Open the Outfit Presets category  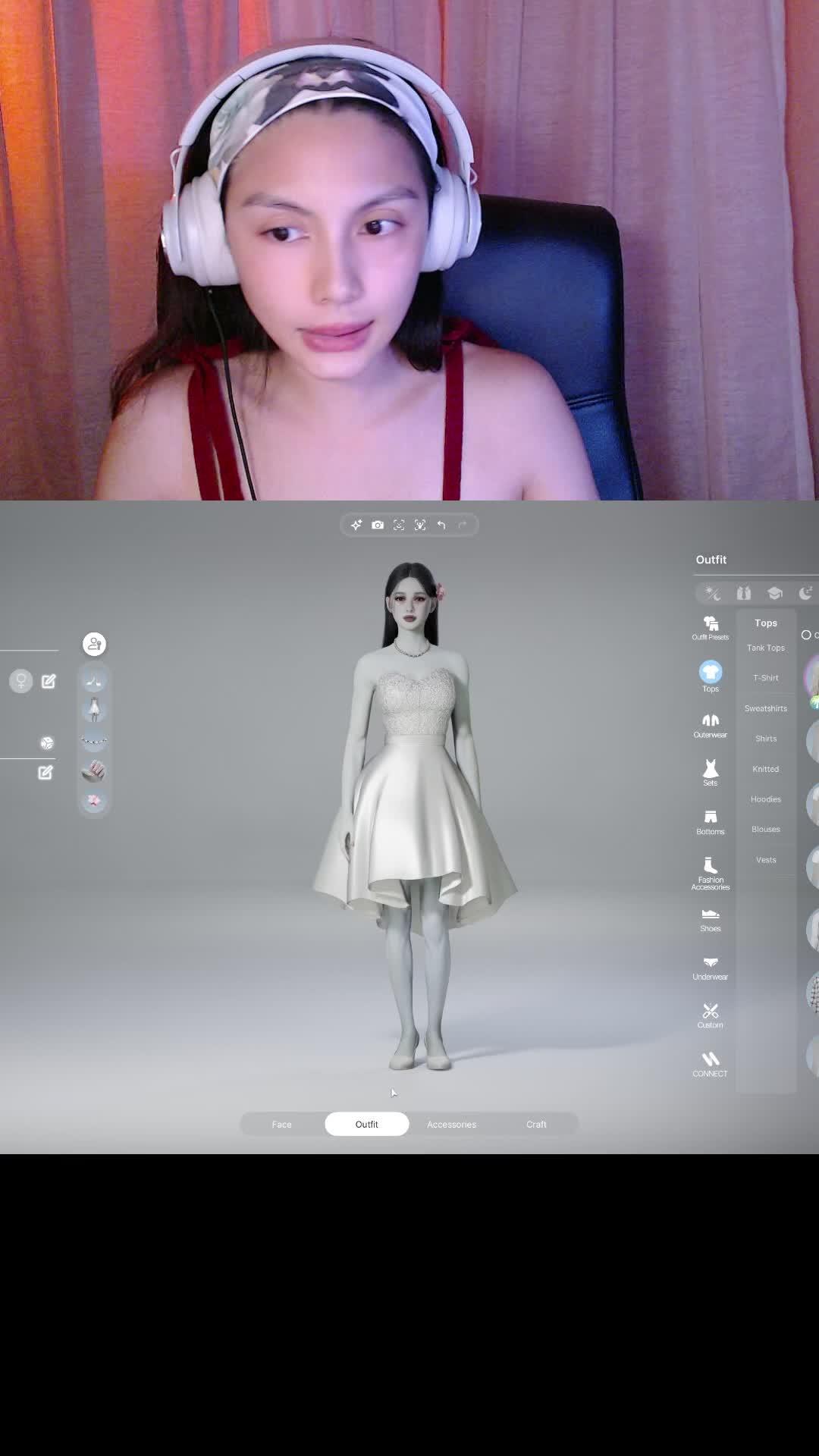coord(710,628)
